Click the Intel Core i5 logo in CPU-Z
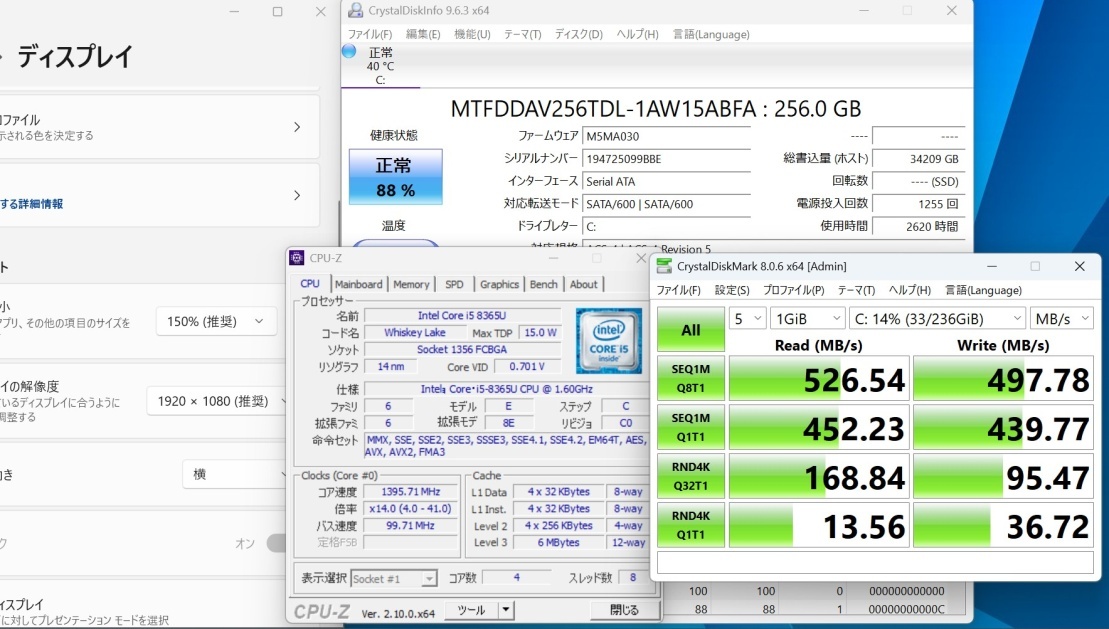Viewport: 1109px width, 629px height. pyautogui.click(x=609, y=340)
